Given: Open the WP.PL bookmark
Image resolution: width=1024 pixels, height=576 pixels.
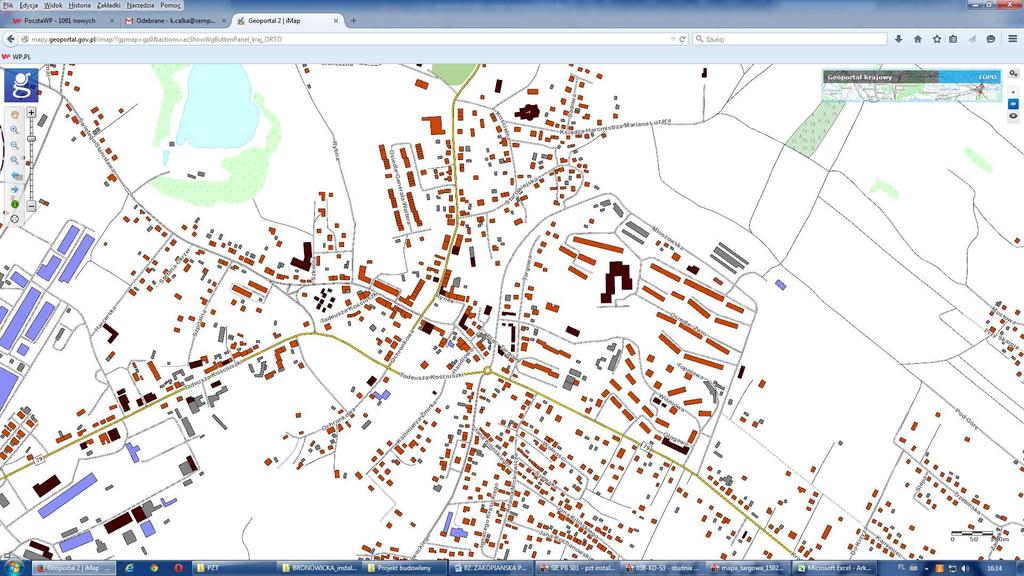Looking at the screenshot, I should 16,57.
